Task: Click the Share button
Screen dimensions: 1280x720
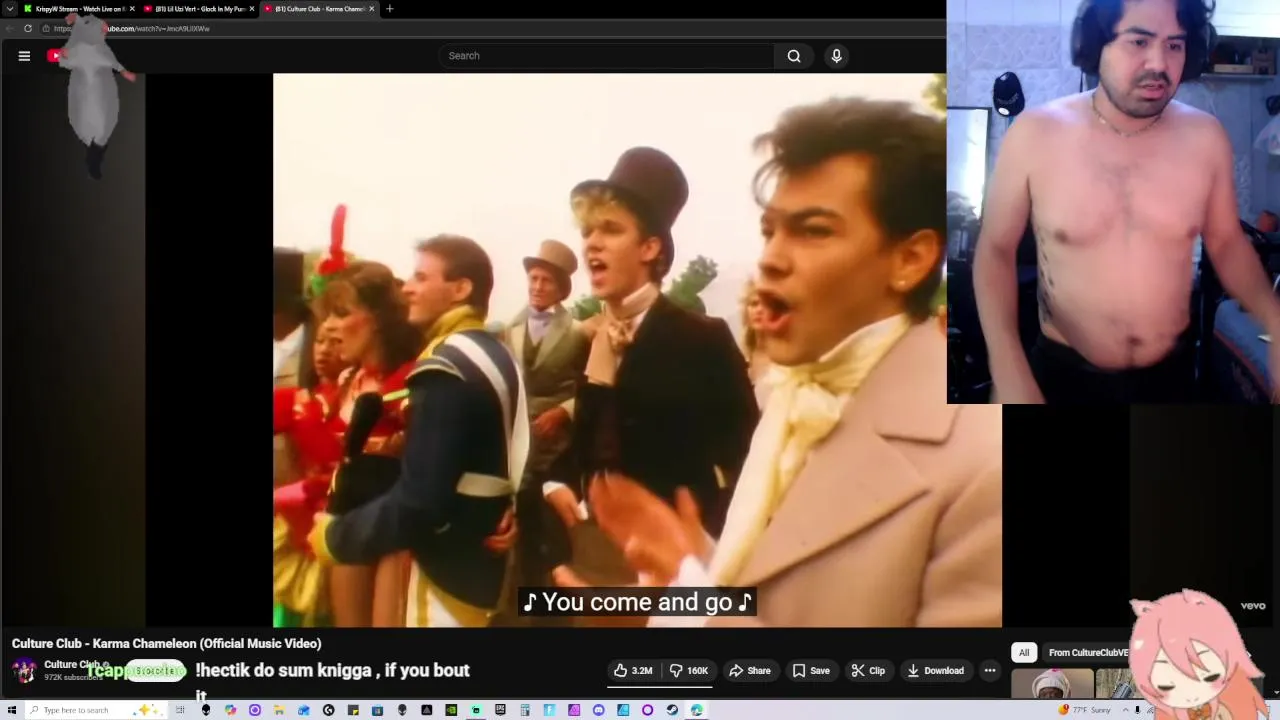Action: [x=750, y=671]
